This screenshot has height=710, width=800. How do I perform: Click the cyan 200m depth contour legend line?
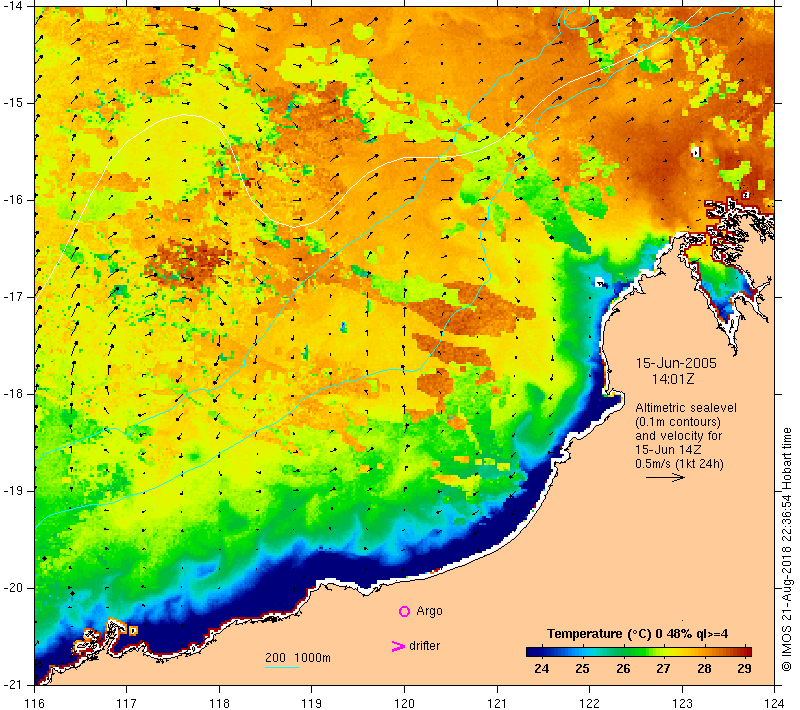coord(282,667)
